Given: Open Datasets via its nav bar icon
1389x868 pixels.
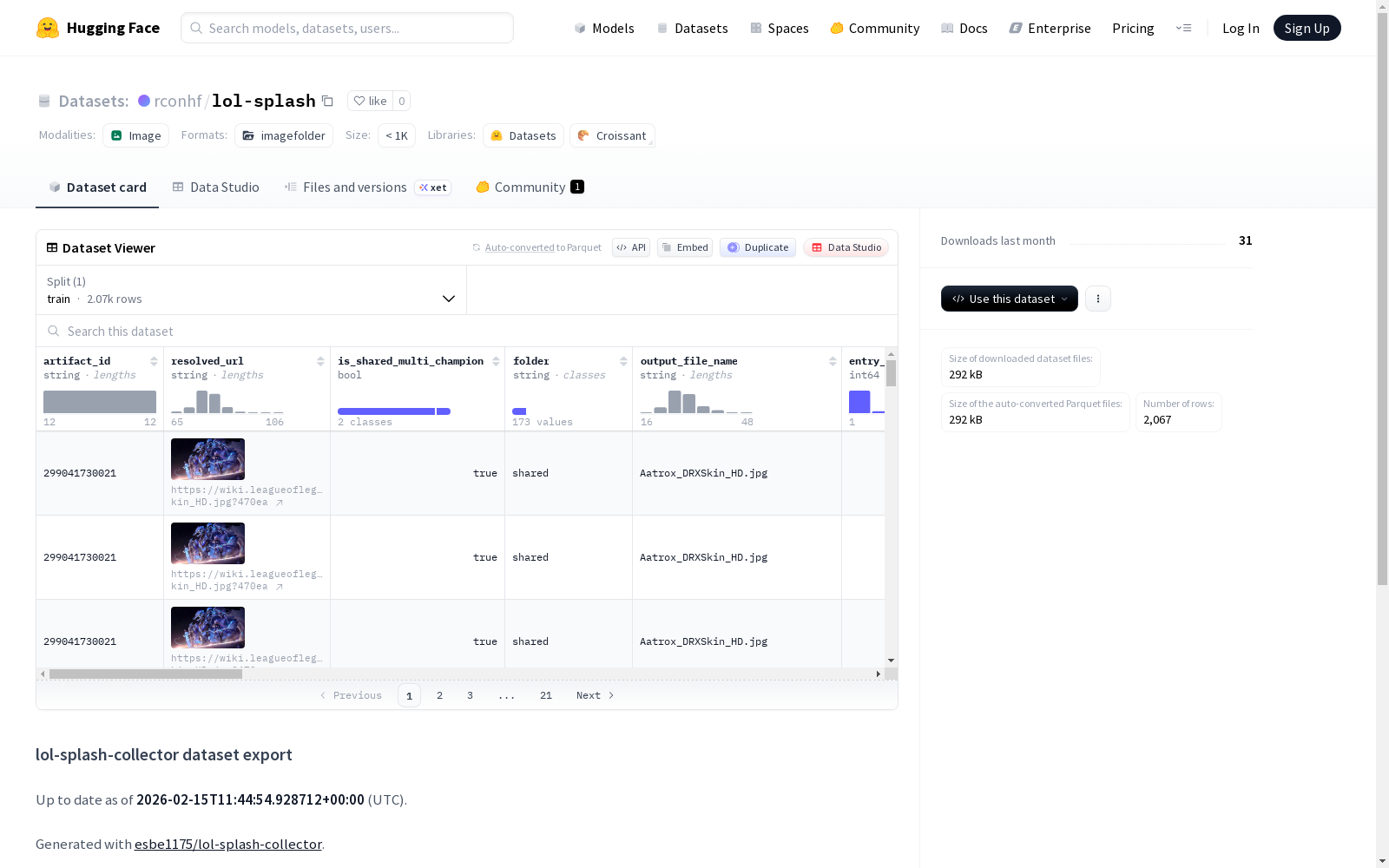Looking at the screenshot, I should click(662, 29).
